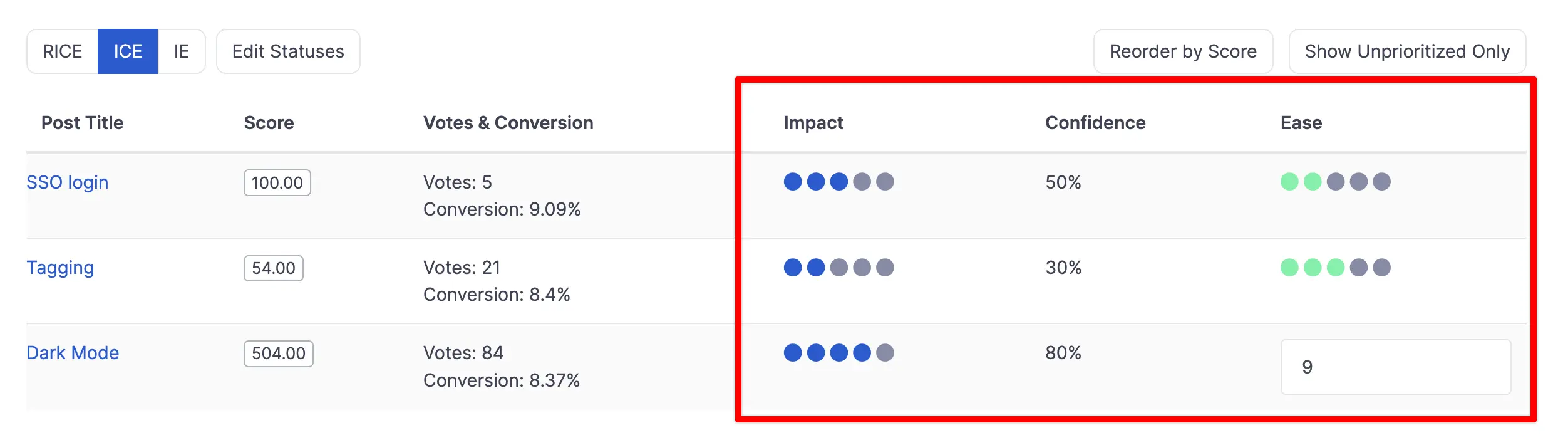Screen dimensions: 1568x440
Task: Set Tagging ease to fifth dot
Action: 1381,268
